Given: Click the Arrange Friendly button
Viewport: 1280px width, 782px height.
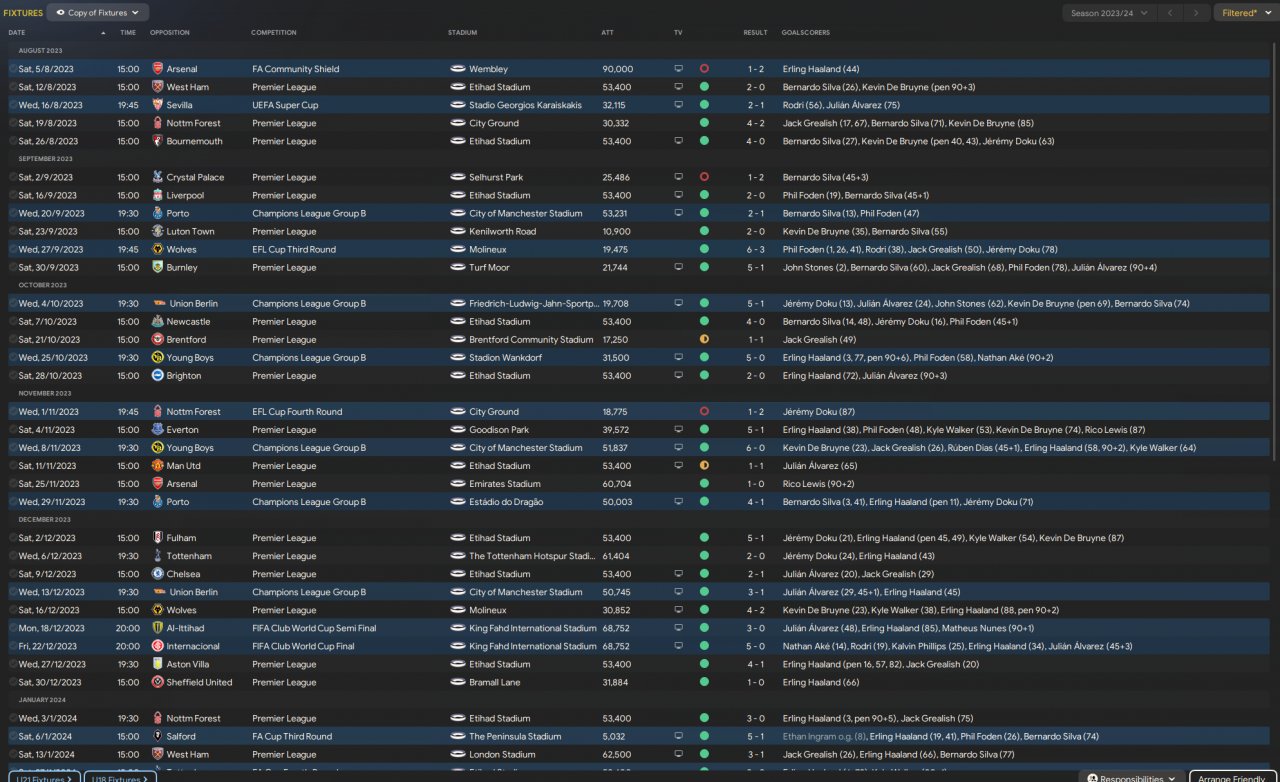Looking at the screenshot, I should point(1232,778).
